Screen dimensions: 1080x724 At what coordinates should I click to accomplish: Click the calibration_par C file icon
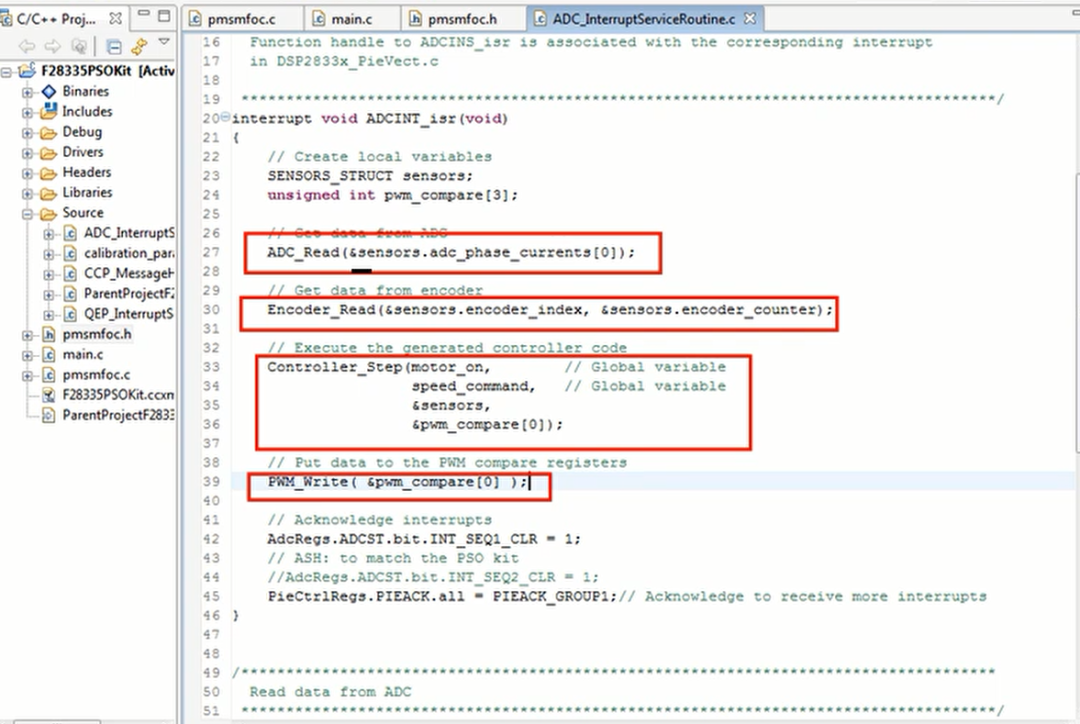point(70,254)
